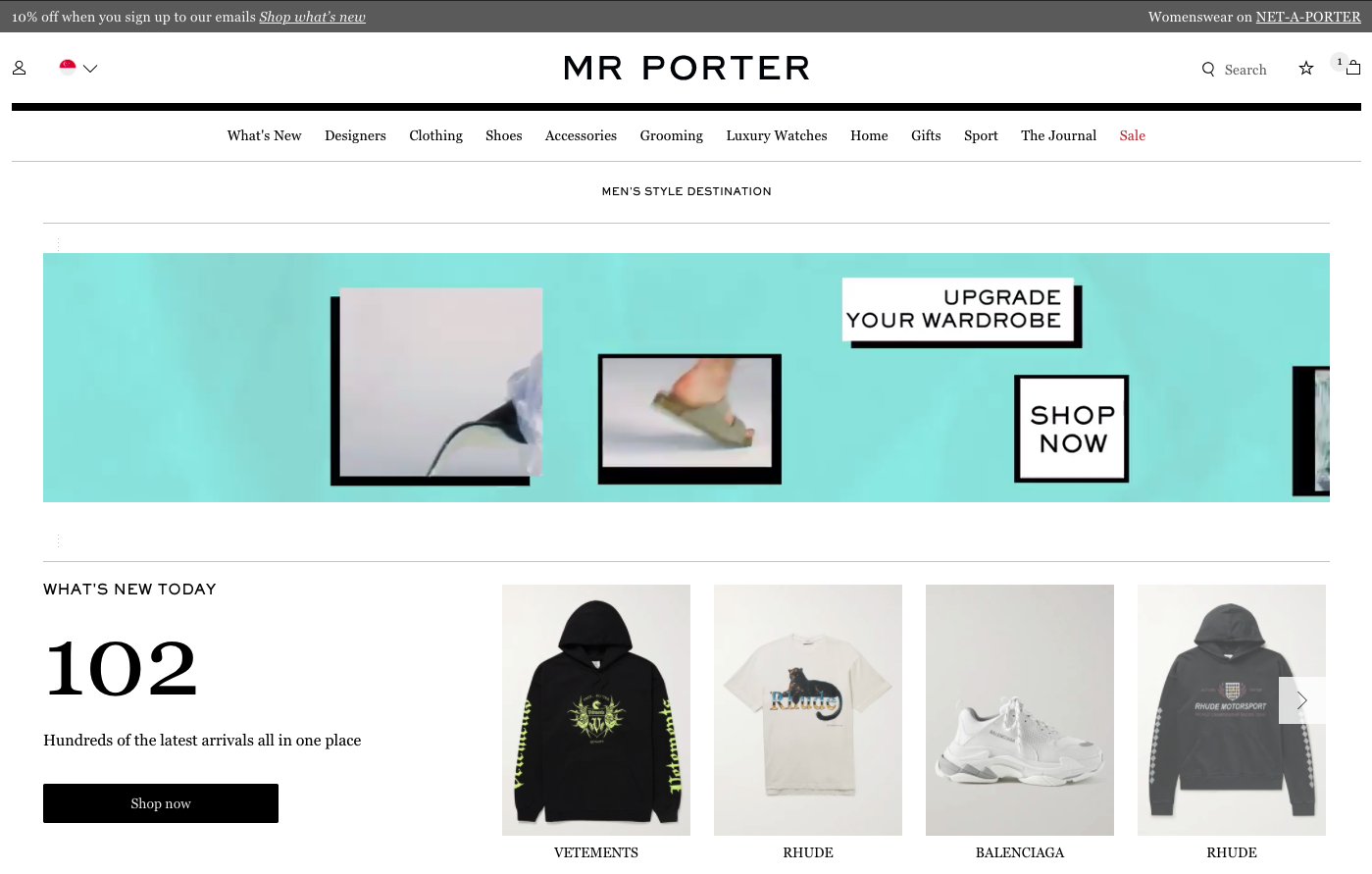Open the Balenciaga white sneaker thumbnail

[1020, 710]
